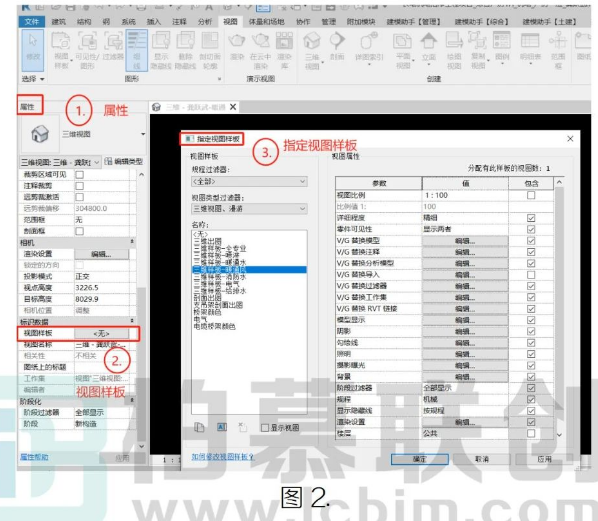The height and width of the screenshot is (521, 598).
Task: Open the 规程过滤器 <全部> dropdown
Action: tap(249, 181)
